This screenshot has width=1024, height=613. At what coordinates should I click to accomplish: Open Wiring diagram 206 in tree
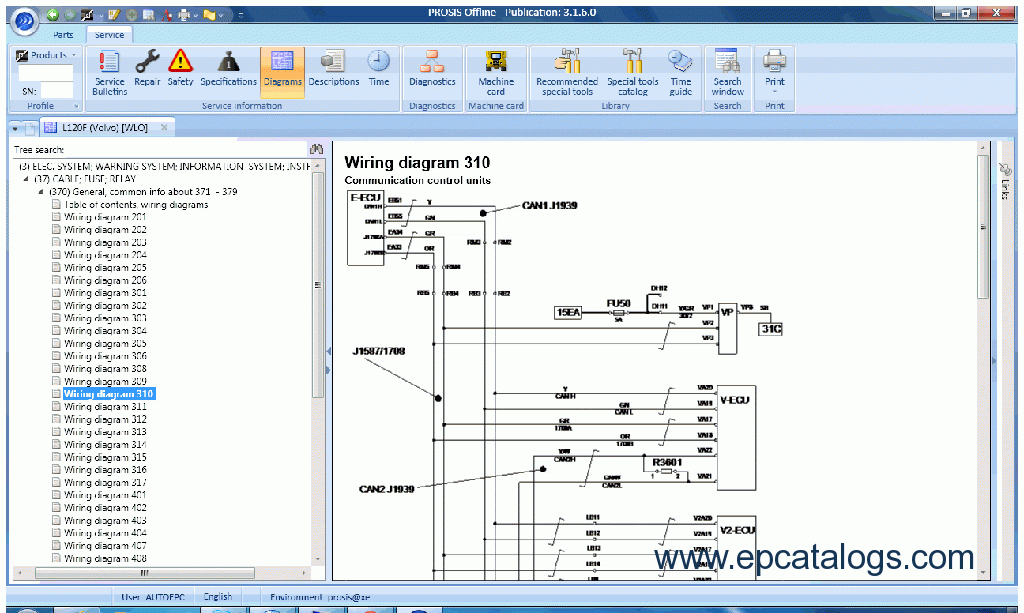coord(105,280)
